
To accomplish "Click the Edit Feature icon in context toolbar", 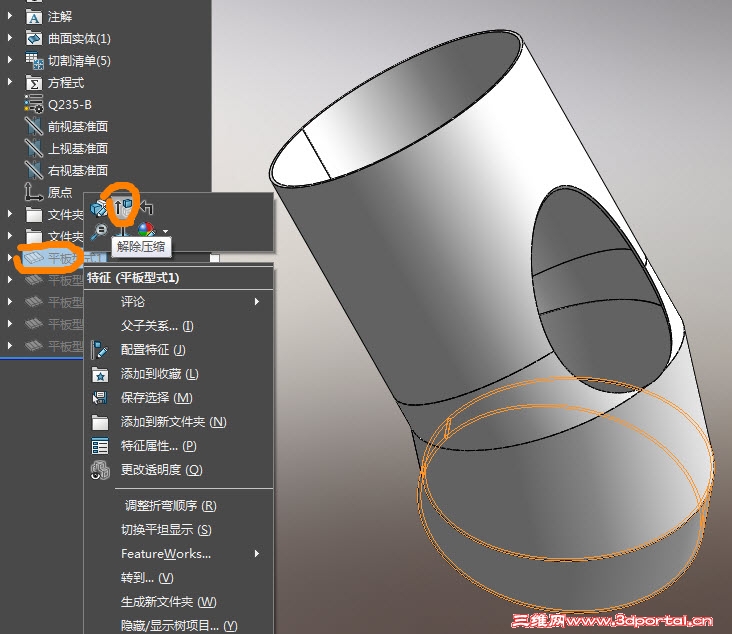I will click(99, 208).
